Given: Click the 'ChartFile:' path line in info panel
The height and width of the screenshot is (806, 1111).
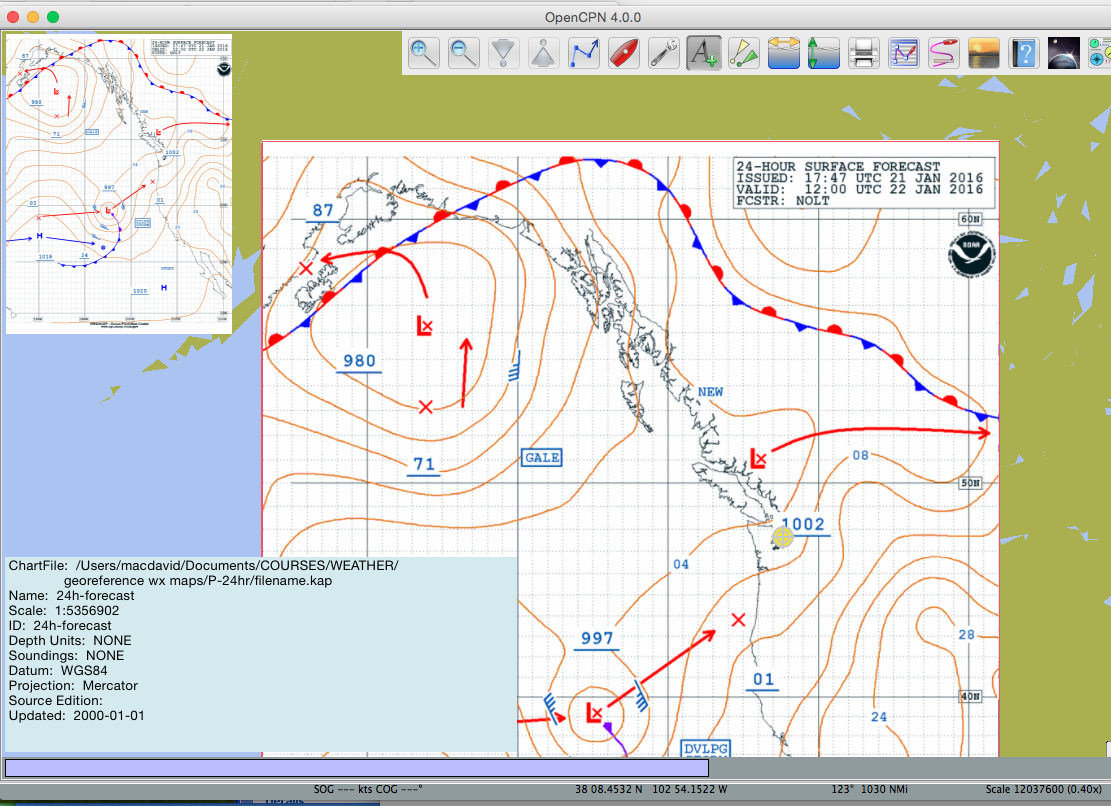Looking at the screenshot, I should (x=203, y=573).
